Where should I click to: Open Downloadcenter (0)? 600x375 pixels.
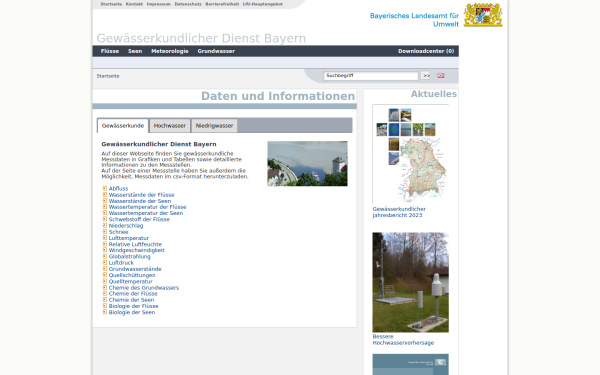click(426, 51)
